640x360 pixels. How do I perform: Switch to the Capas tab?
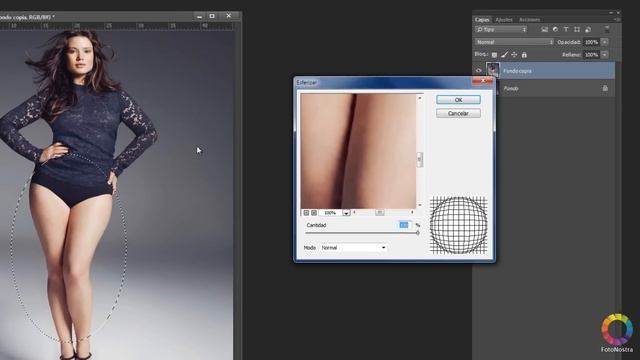pos(482,20)
